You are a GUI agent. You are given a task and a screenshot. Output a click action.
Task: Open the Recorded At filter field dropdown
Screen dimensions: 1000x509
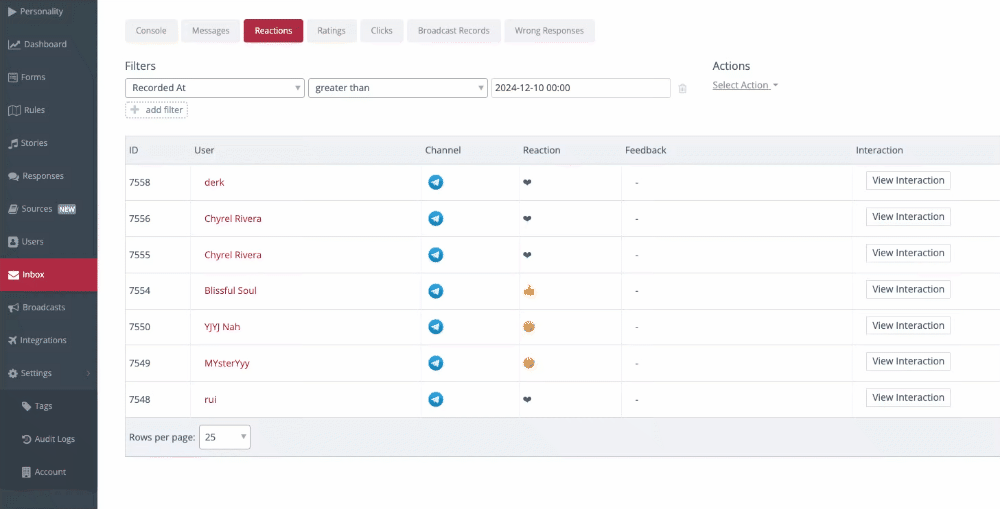[x=214, y=88]
